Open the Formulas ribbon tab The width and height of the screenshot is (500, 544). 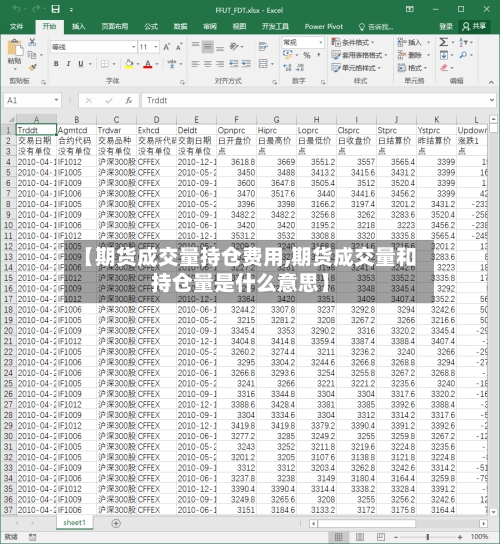coord(151,26)
